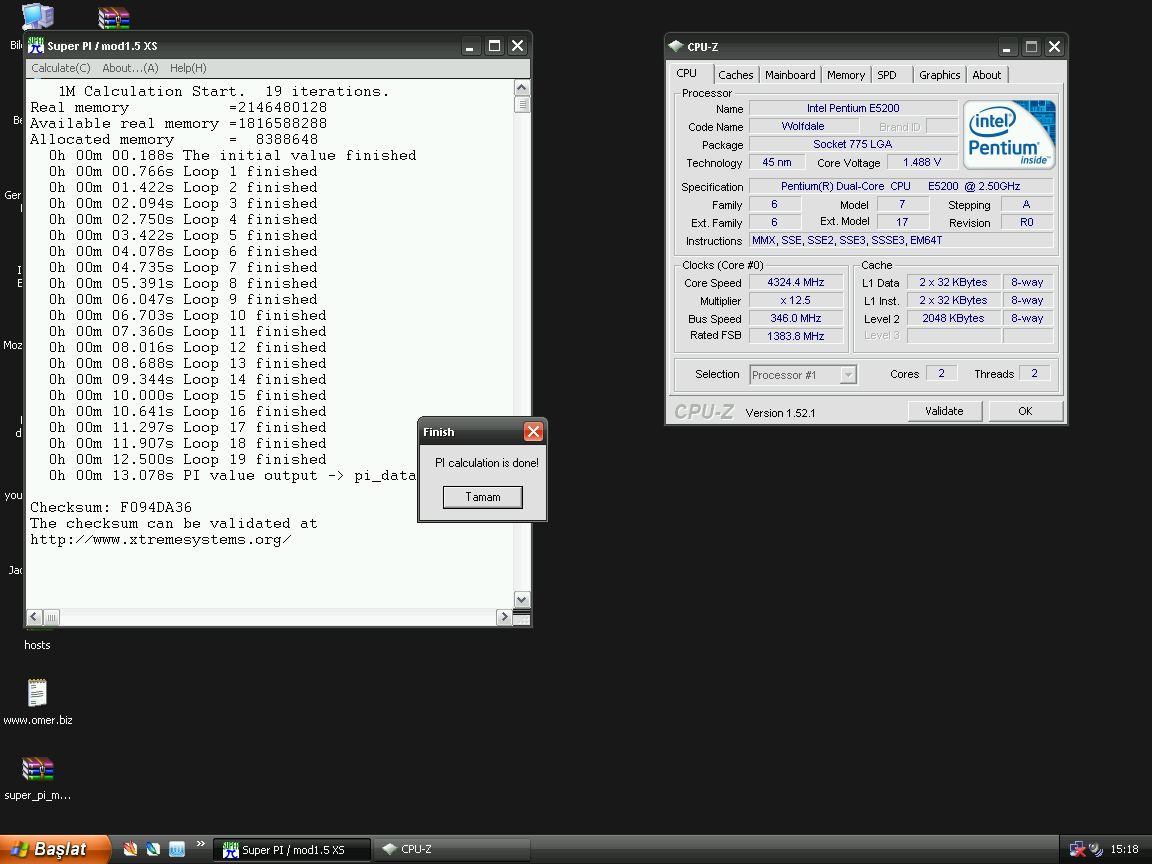This screenshot has height=864, width=1152.
Task: Click the 15:18 system clock
Action: pyautogui.click(x=1124, y=850)
